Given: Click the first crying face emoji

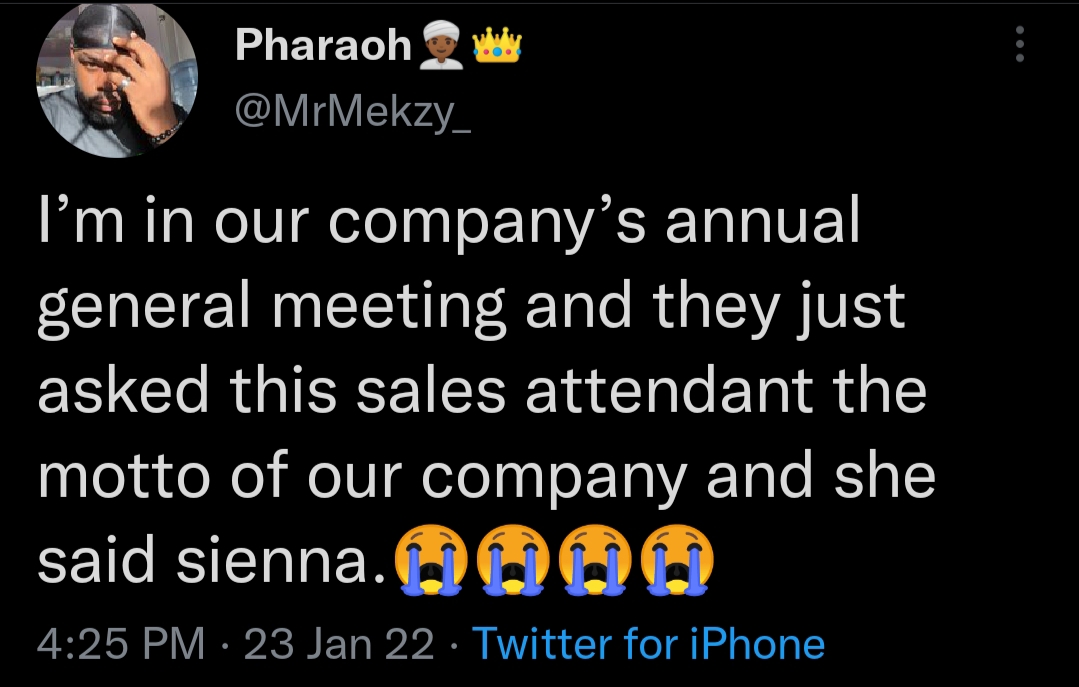Looking at the screenshot, I should click(431, 560).
